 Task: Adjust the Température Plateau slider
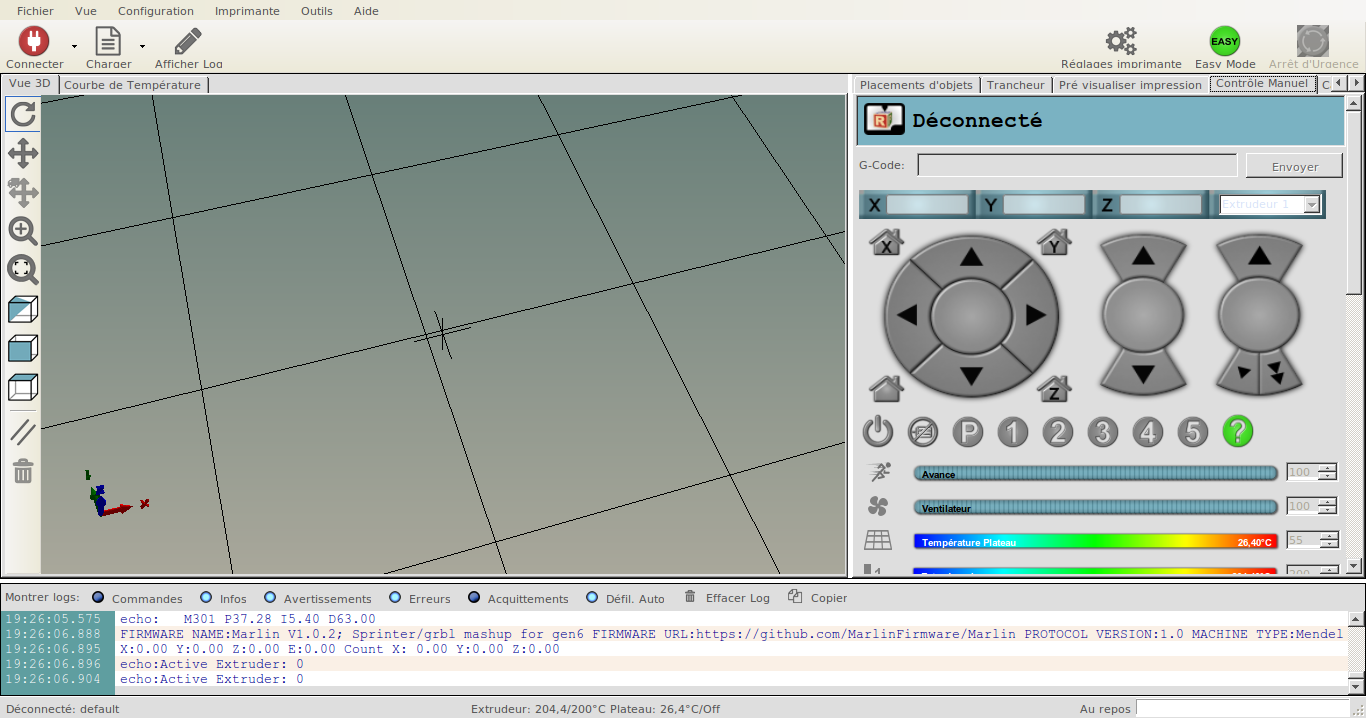point(1095,540)
